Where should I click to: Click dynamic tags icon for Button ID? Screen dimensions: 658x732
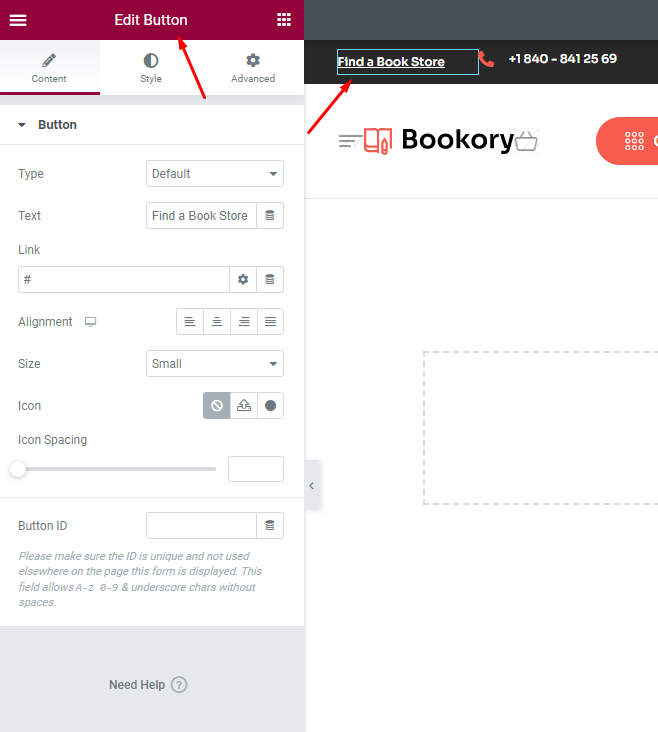tap(270, 526)
